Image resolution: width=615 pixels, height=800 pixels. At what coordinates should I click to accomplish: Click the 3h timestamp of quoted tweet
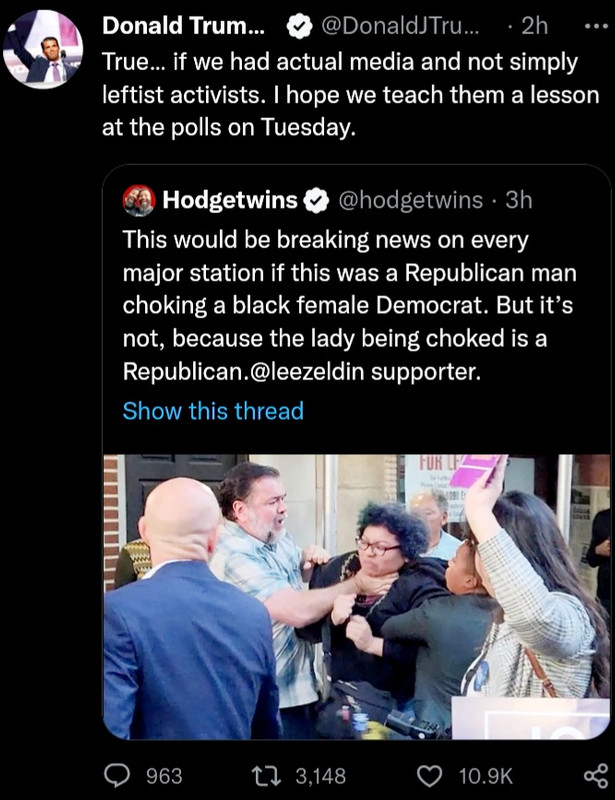519,200
